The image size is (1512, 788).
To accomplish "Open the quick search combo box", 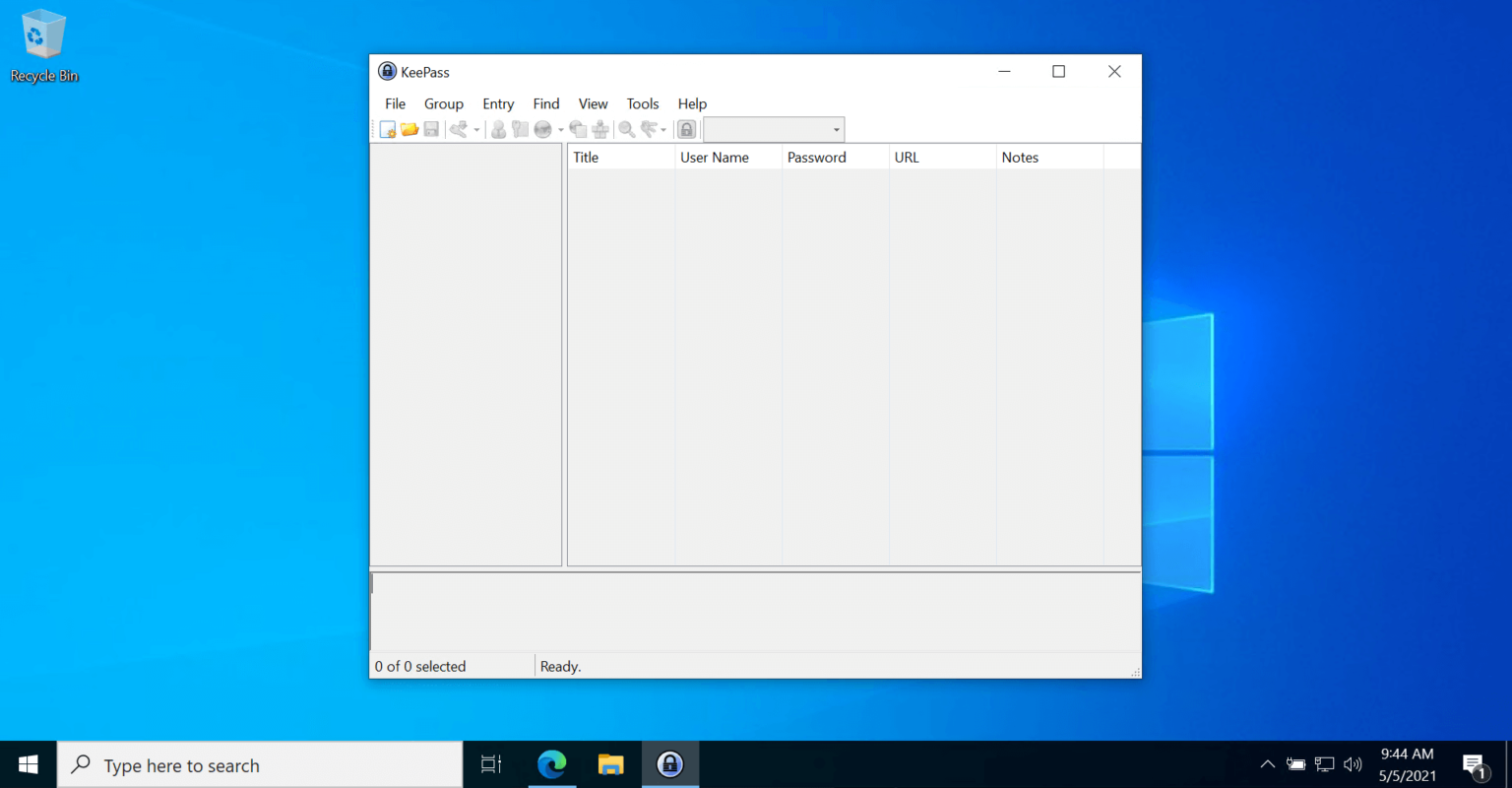I will click(774, 130).
